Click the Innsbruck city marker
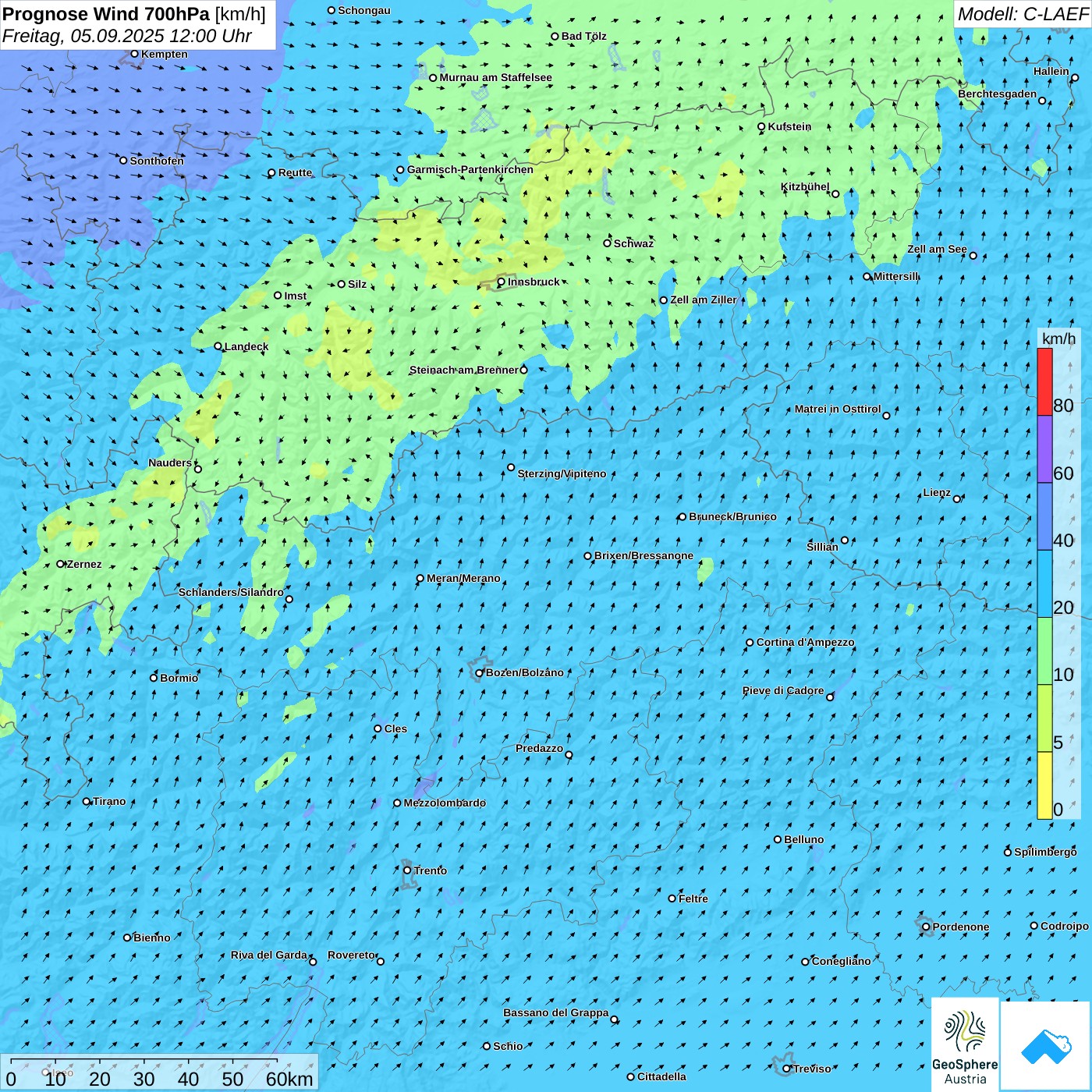 coord(502,282)
